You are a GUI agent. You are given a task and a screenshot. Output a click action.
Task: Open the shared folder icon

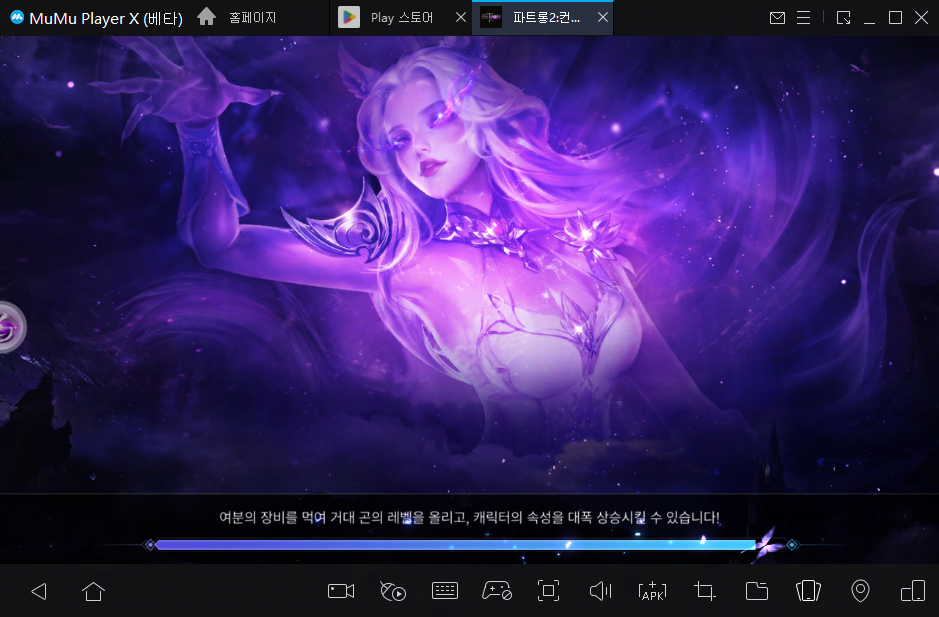pyautogui.click(x=757, y=591)
